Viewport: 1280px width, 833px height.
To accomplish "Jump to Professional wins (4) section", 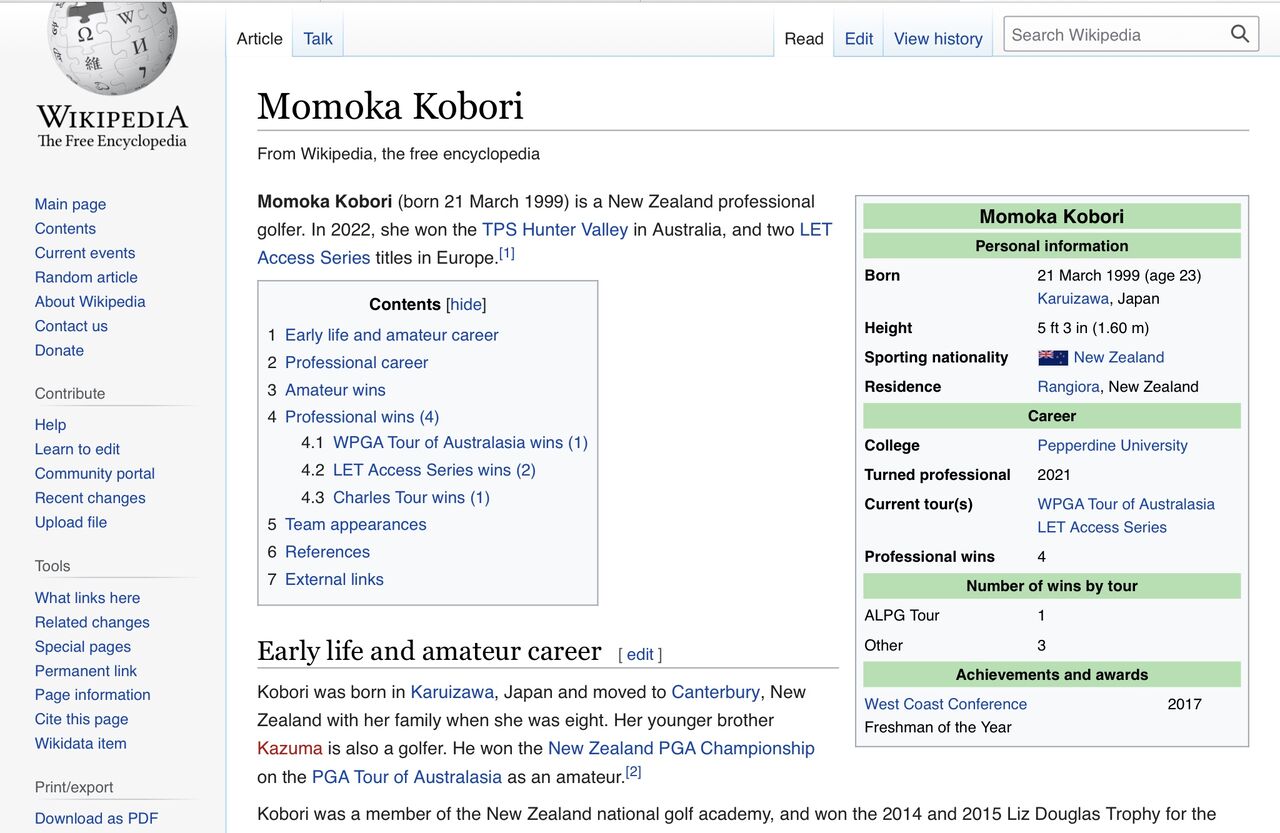I will click(362, 417).
